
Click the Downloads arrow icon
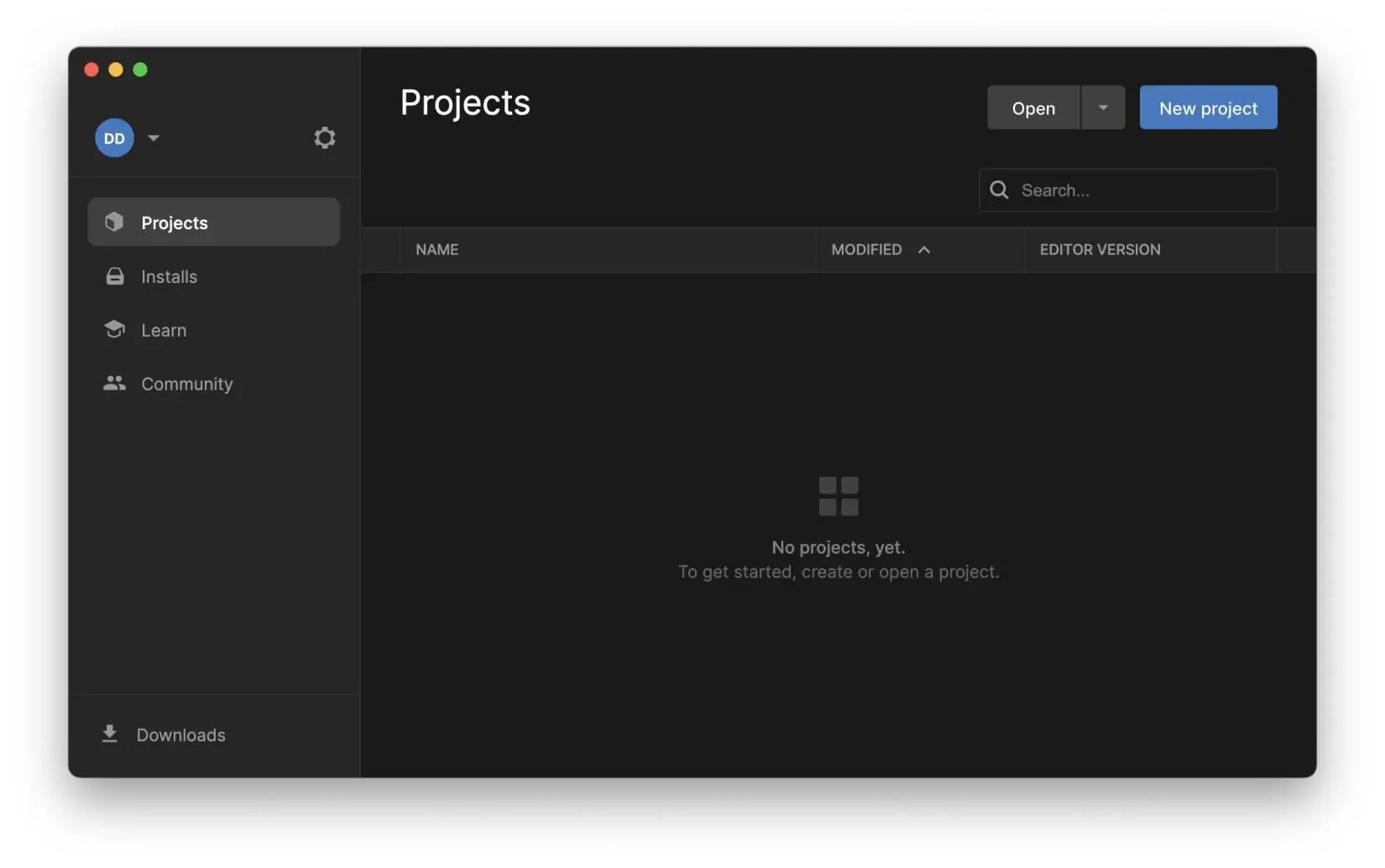(109, 734)
